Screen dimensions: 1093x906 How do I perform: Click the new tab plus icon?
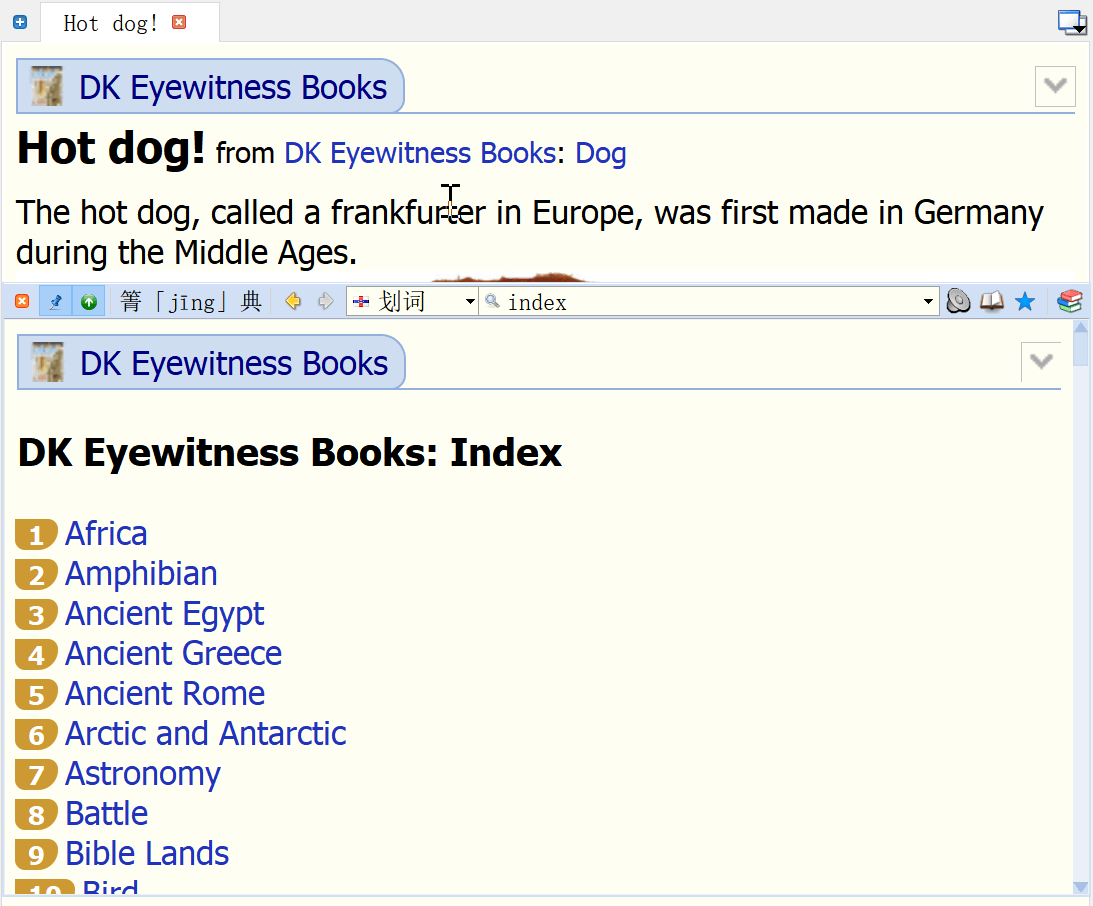(20, 22)
